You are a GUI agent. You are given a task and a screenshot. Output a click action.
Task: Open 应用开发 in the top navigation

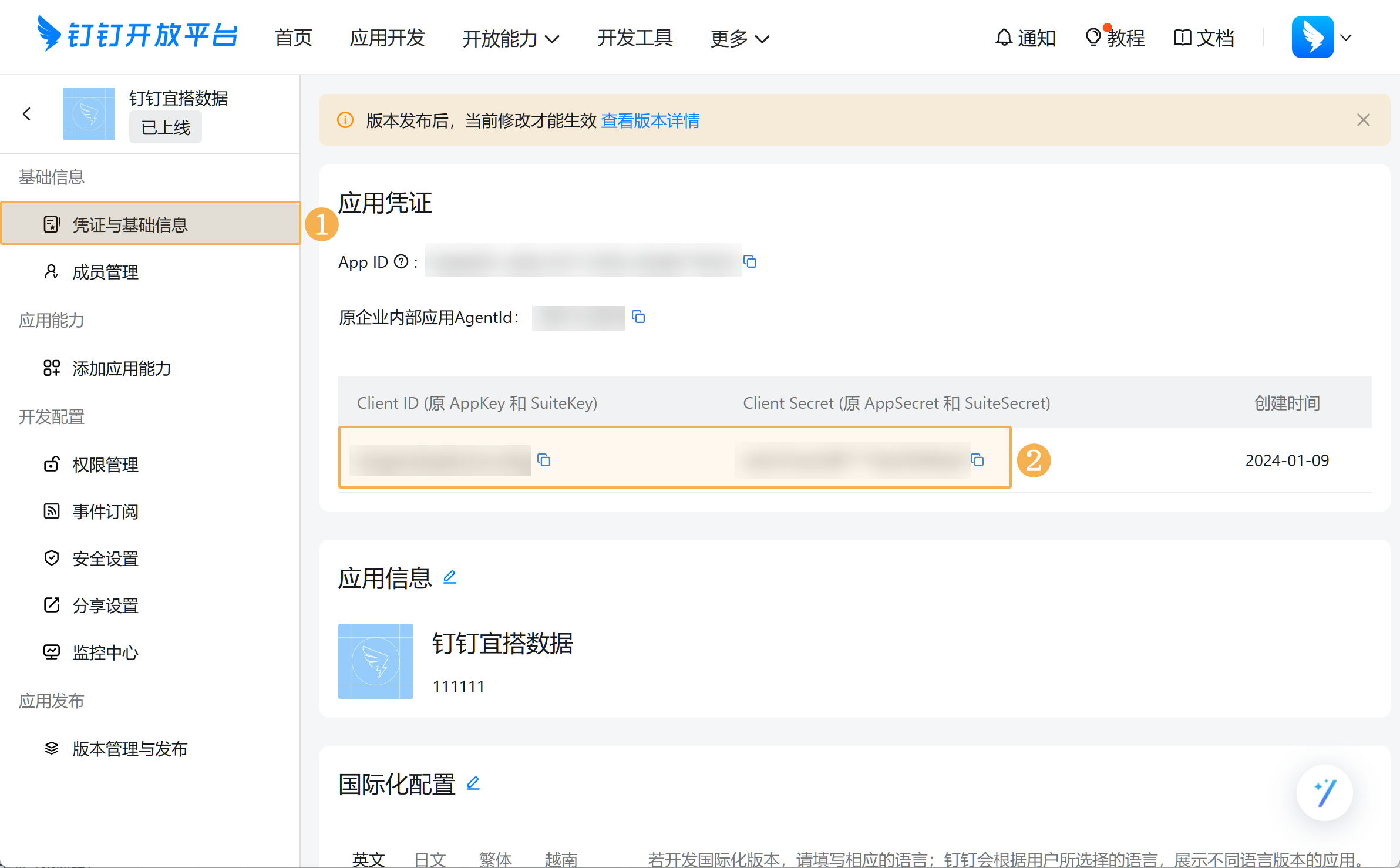coord(387,38)
